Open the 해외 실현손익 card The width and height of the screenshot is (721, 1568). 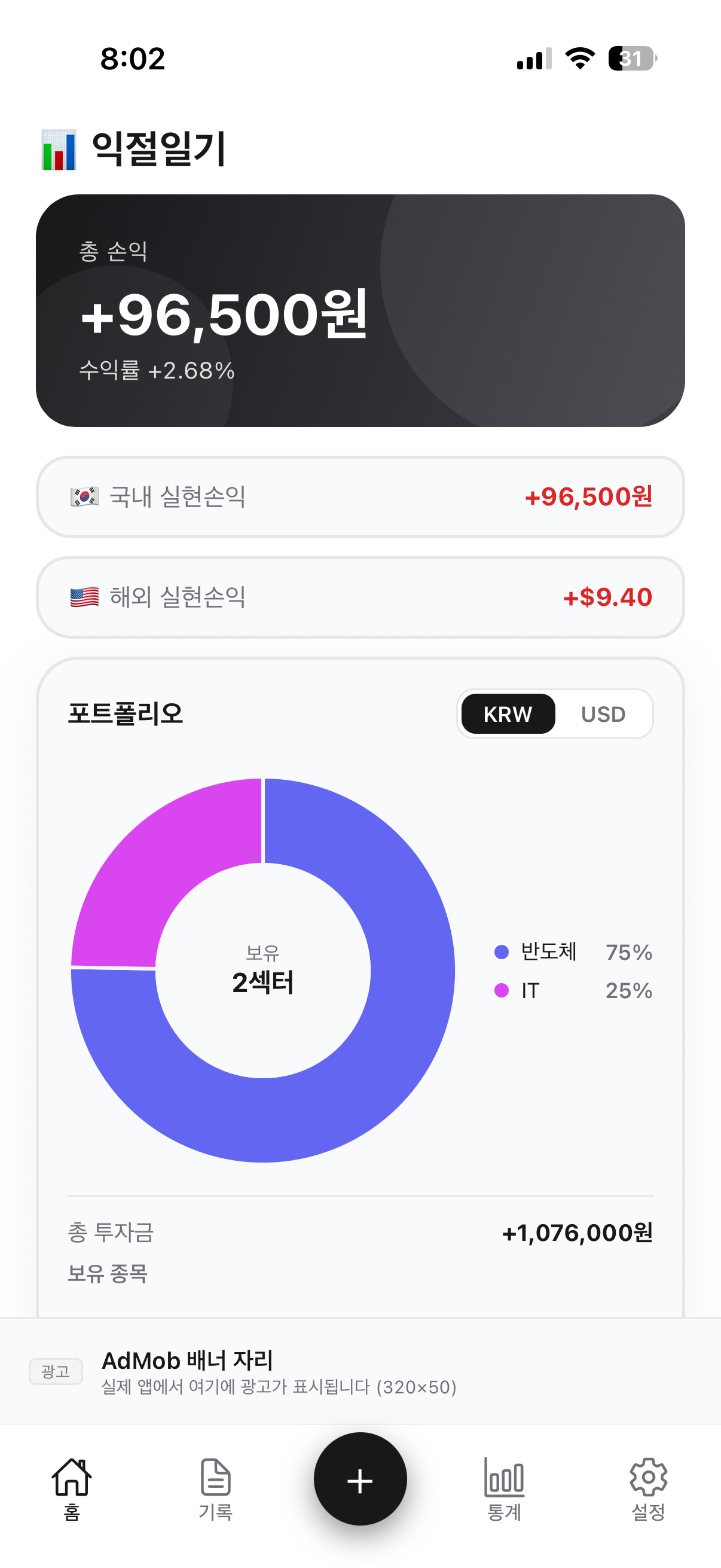point(360,597)
